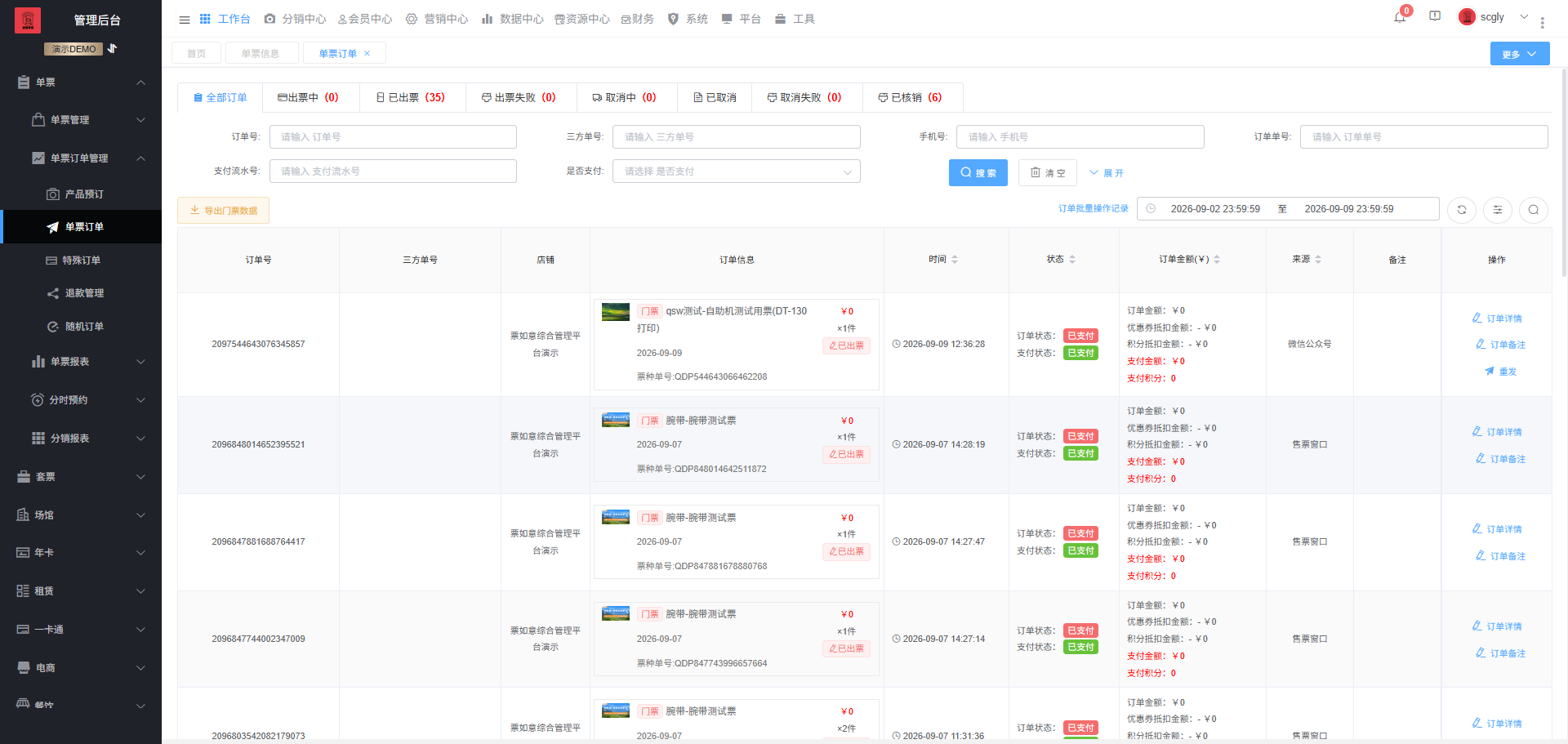Switch to the 已出票 tab
Image resolution: width=1568 pixels, height=744 pixels.
pos(411,97)
